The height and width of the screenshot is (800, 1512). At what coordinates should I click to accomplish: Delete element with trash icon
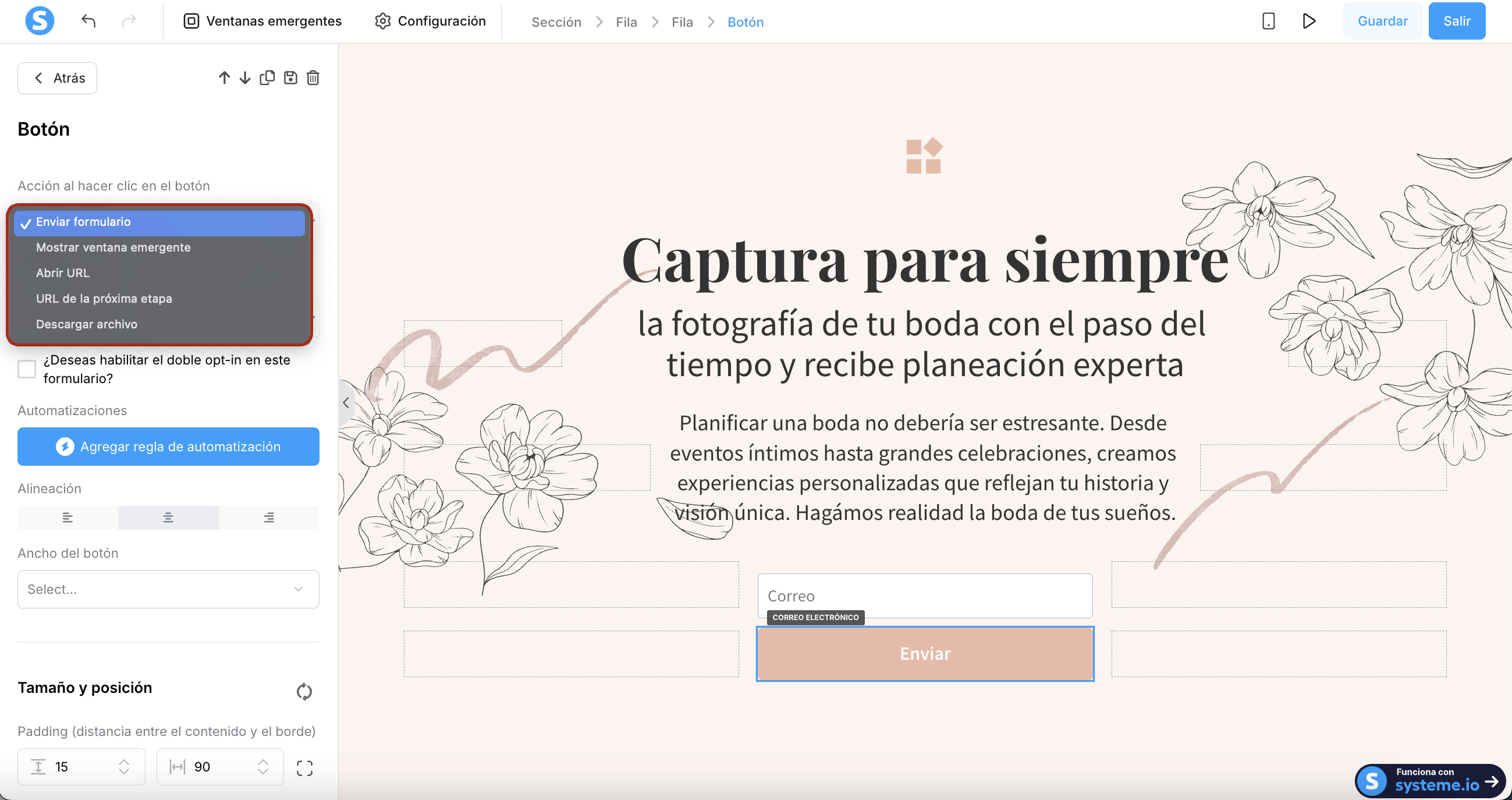coord(313,77)
